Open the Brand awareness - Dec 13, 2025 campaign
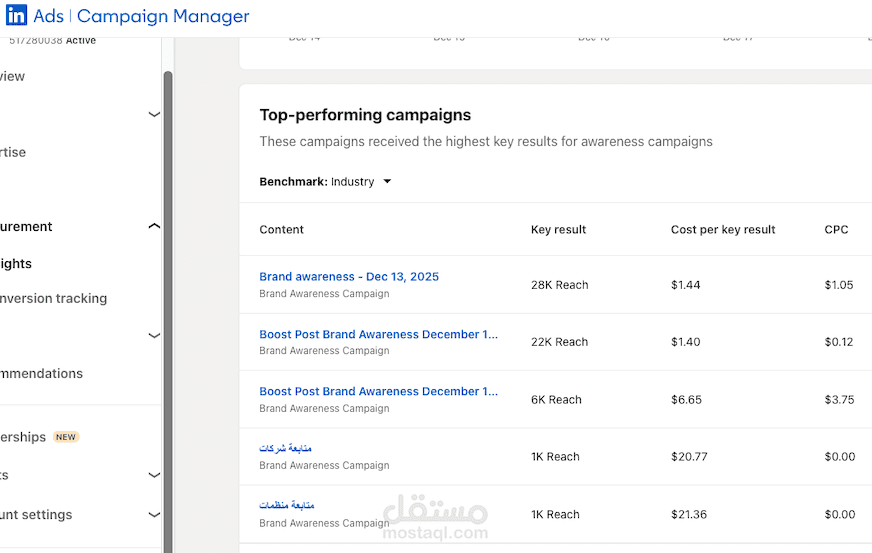Viewport: 872px width, 553px height. (349, 277)
